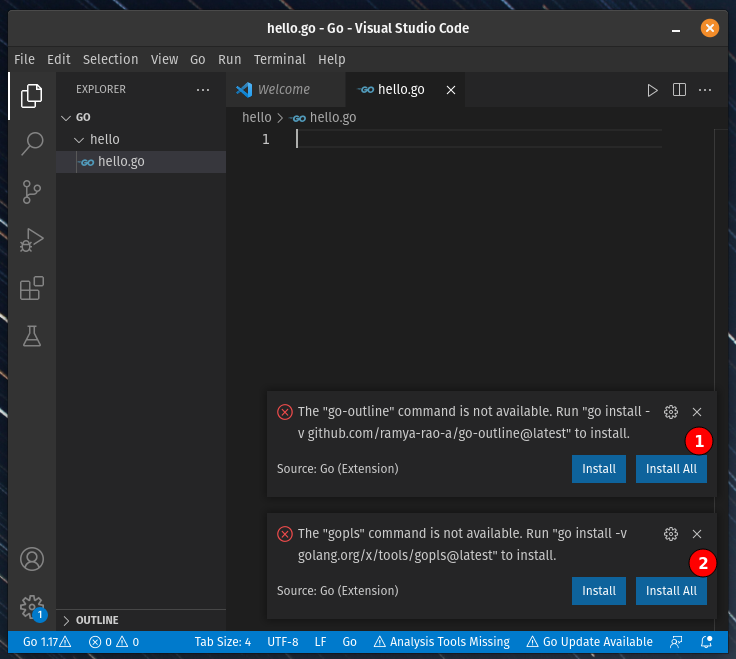Viewport: 736px width, 659px height.
Task: Open Run and Debug view
Action: (x=31, y=240)
